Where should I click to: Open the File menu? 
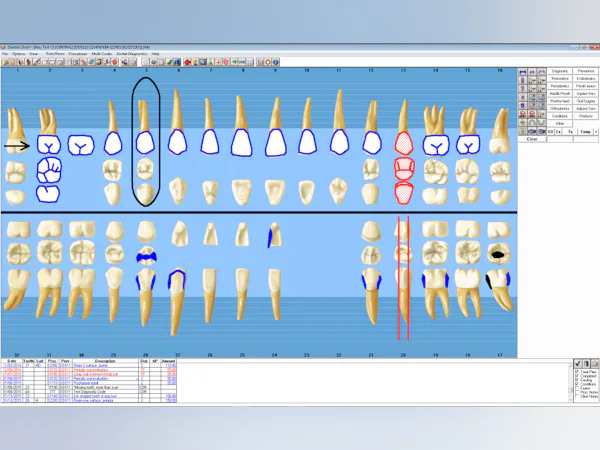tap(5, 54)
